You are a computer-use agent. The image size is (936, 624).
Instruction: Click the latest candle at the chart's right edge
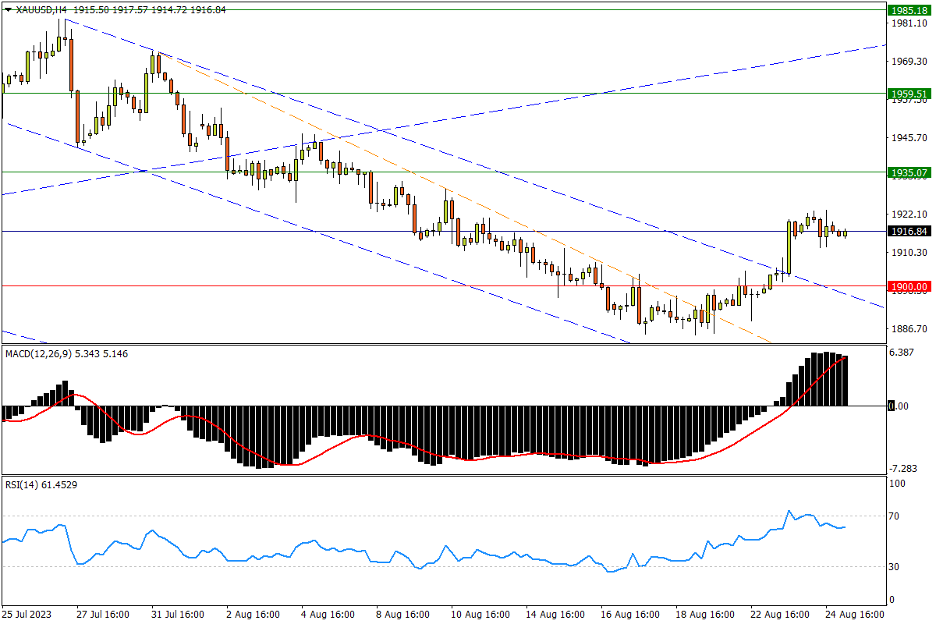coord(845,233)
